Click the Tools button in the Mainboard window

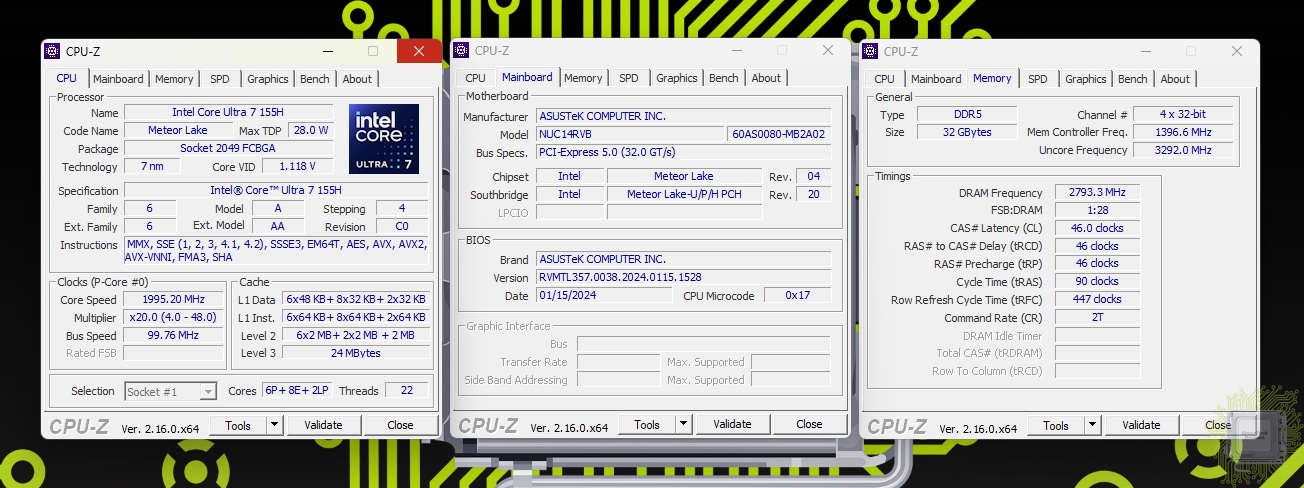tap(647, 424)
